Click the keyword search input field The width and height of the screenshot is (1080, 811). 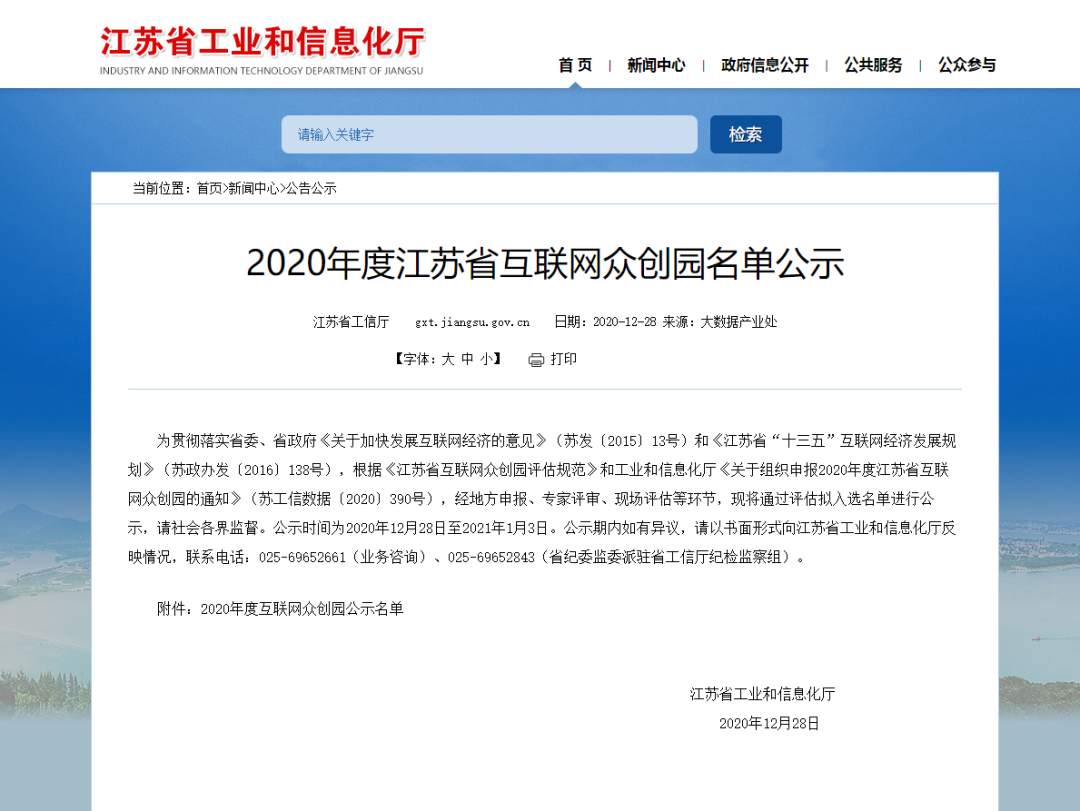489,134
